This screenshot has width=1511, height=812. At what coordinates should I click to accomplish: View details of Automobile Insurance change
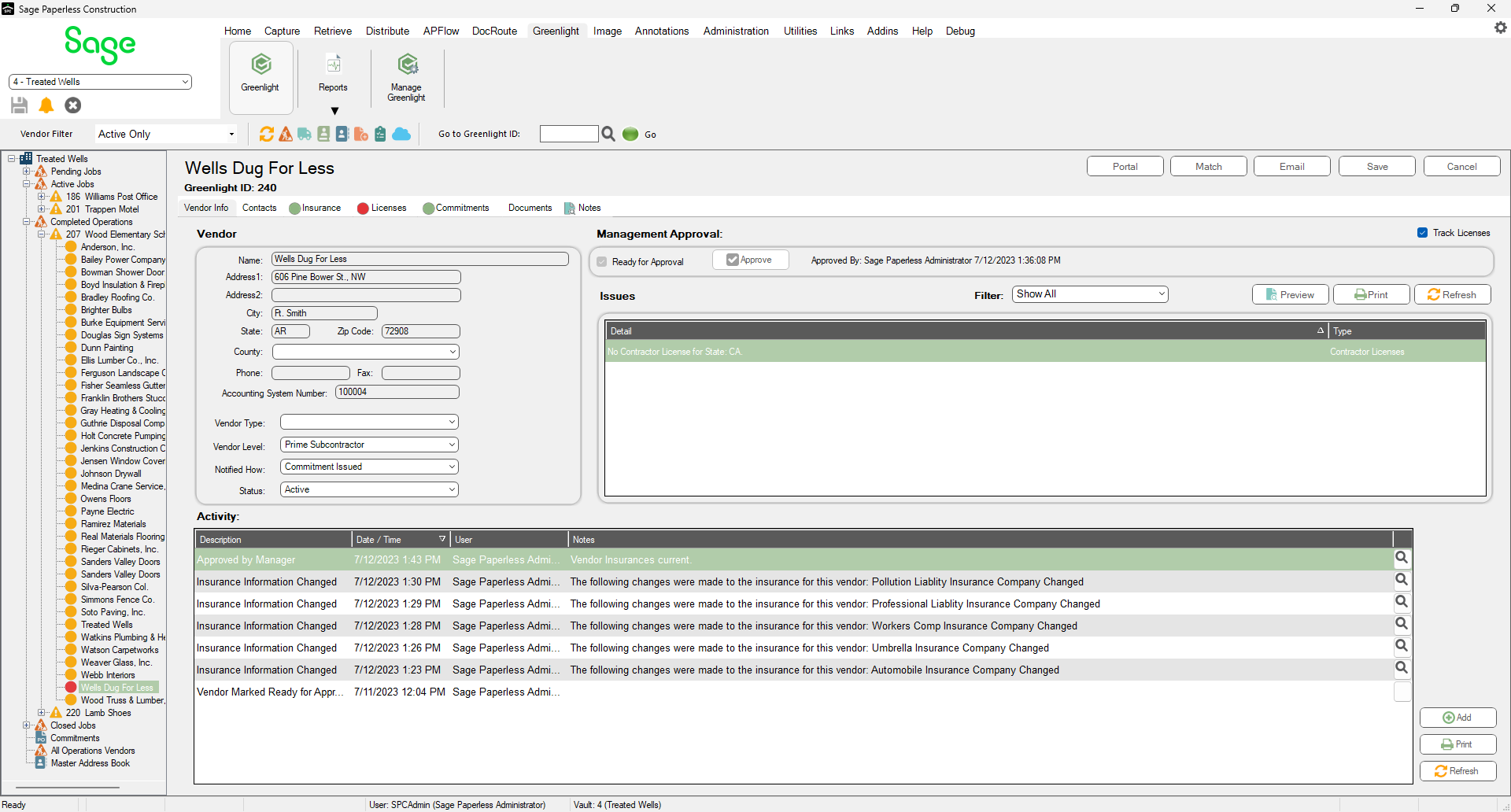click(1402, 669)
